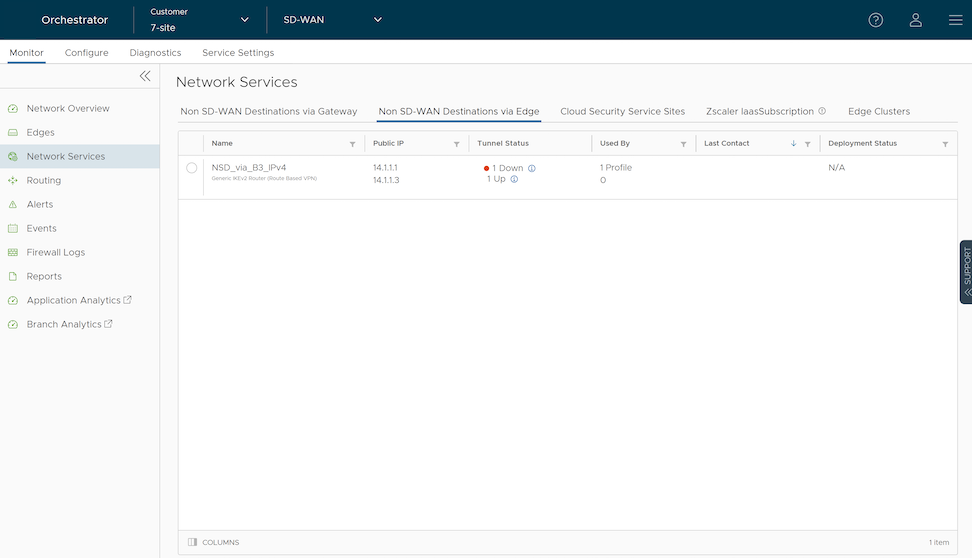The image size is (972, 558).
Task: Open the SD-WAN service dropdown
Action: point(377,20)
